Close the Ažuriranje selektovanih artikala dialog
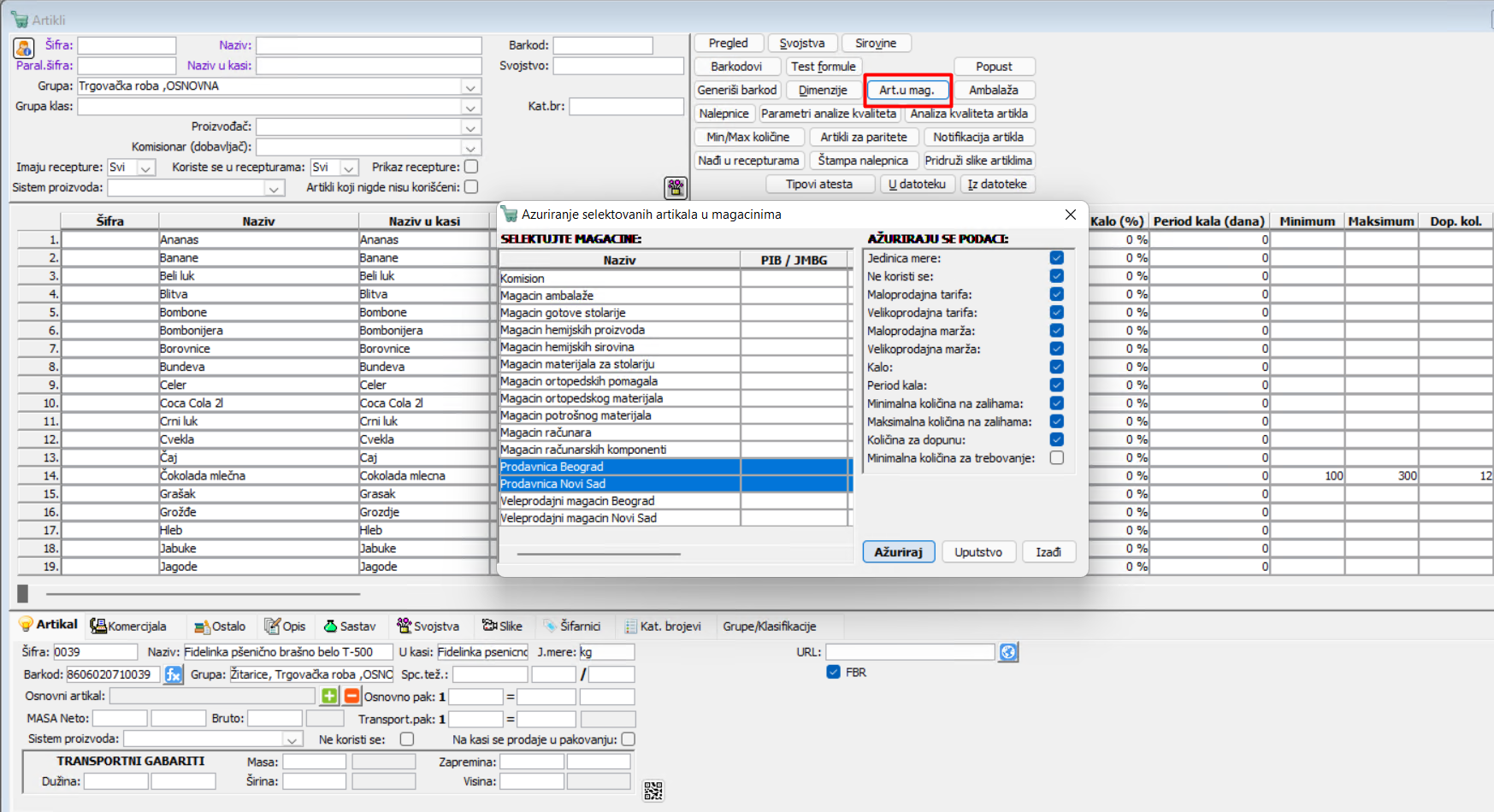 (x=1070, y=215)
